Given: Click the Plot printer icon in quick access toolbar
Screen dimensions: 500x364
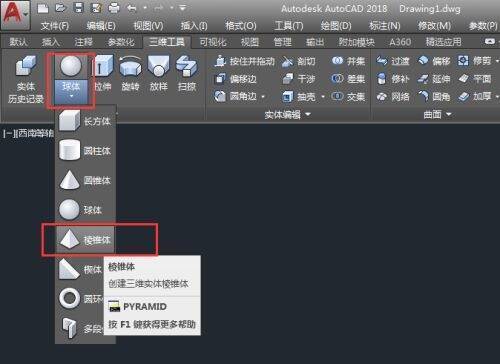Looking at the screenshot, I should pyautogui.click(x=114, y=8).
